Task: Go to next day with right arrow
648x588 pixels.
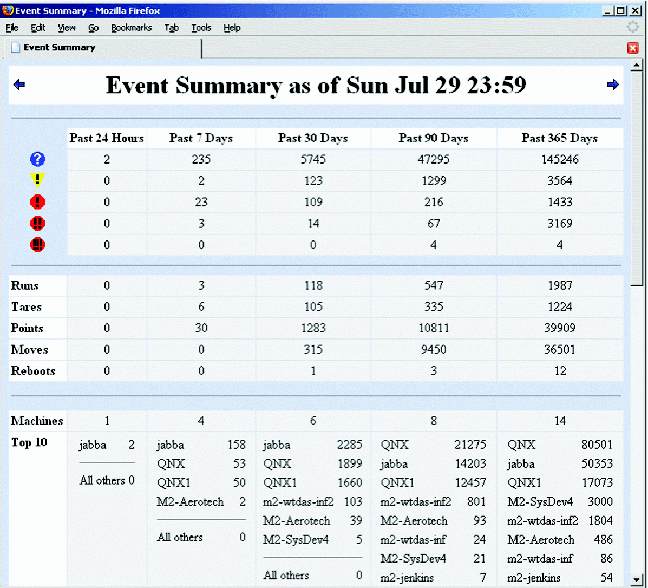Action: pyautogui.click(x=612, y=85)
